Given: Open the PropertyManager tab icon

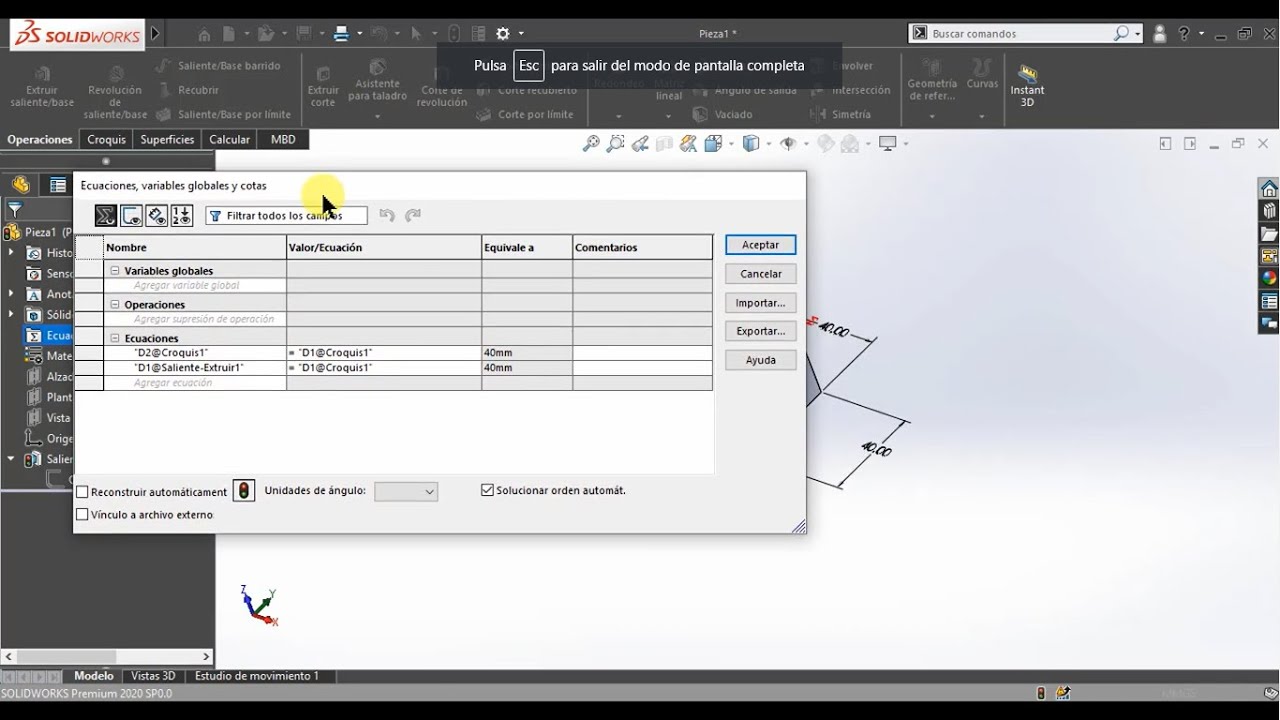Looking at the screenshot, I should [x=58, y=185].
